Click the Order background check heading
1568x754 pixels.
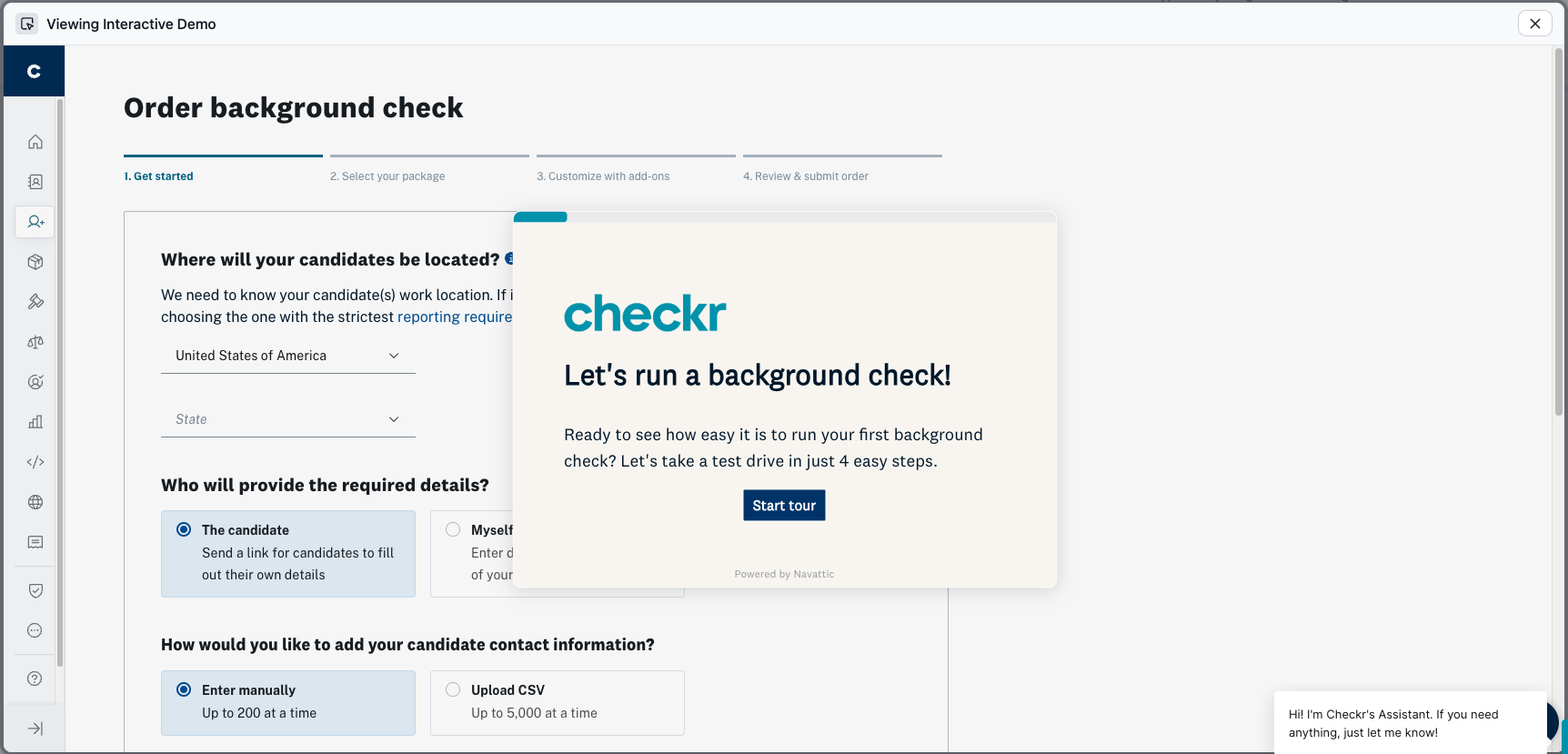[x=293, y=107]
